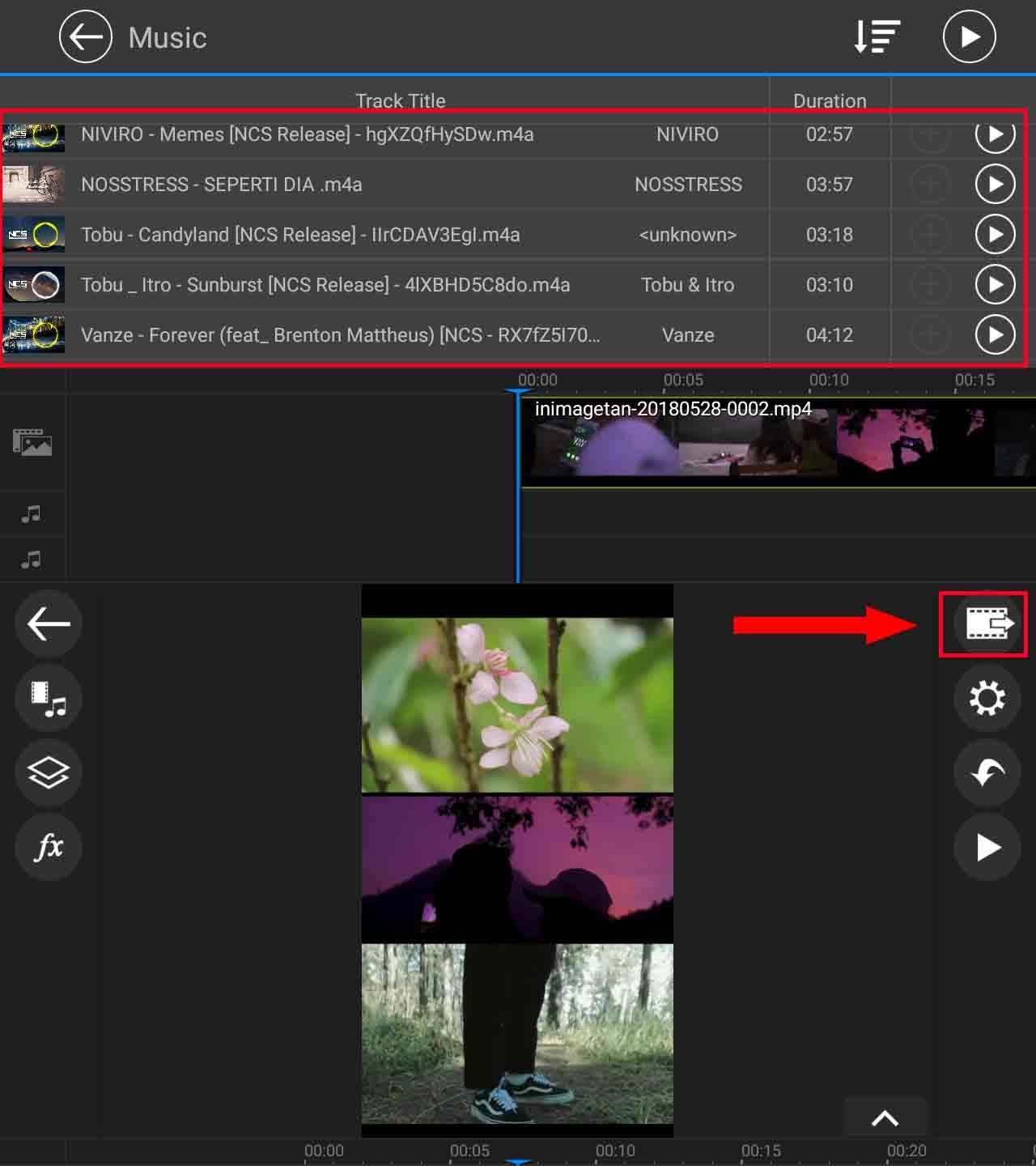The image size is (1036, 1166).
Task: Tap the Music screen title
Action: (168, 37)
